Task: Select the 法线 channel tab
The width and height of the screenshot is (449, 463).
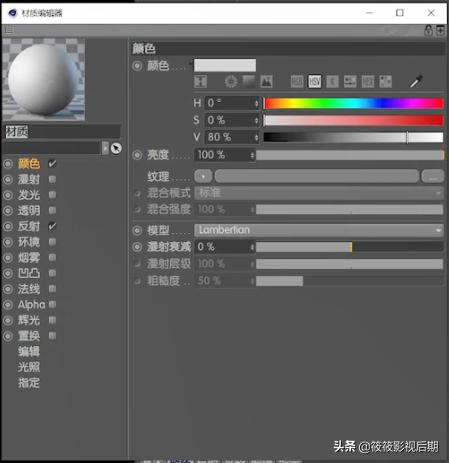Action: pos(29,289)
